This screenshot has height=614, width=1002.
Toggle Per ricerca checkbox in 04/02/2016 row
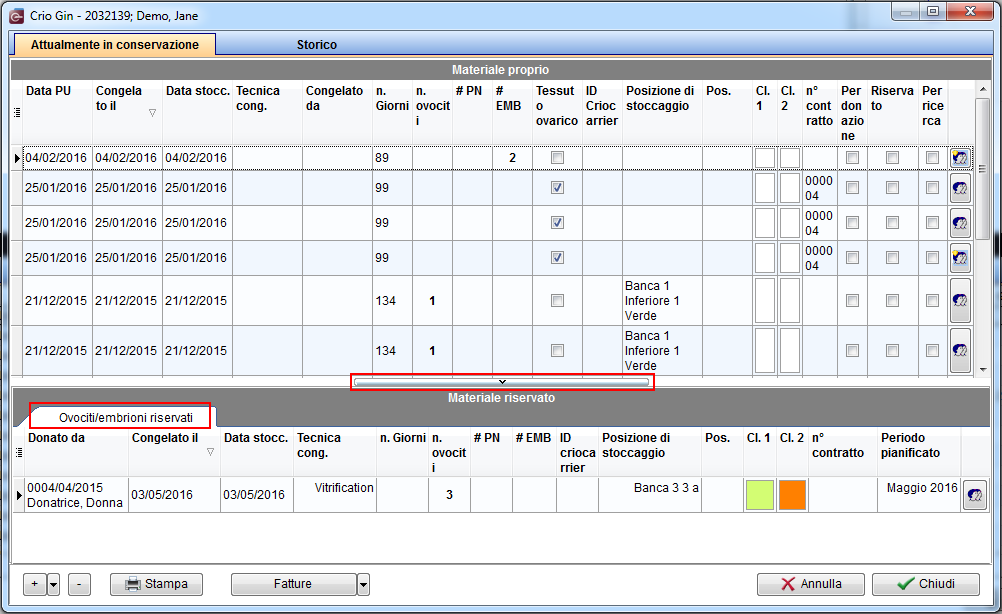click(x=932, y=158)
